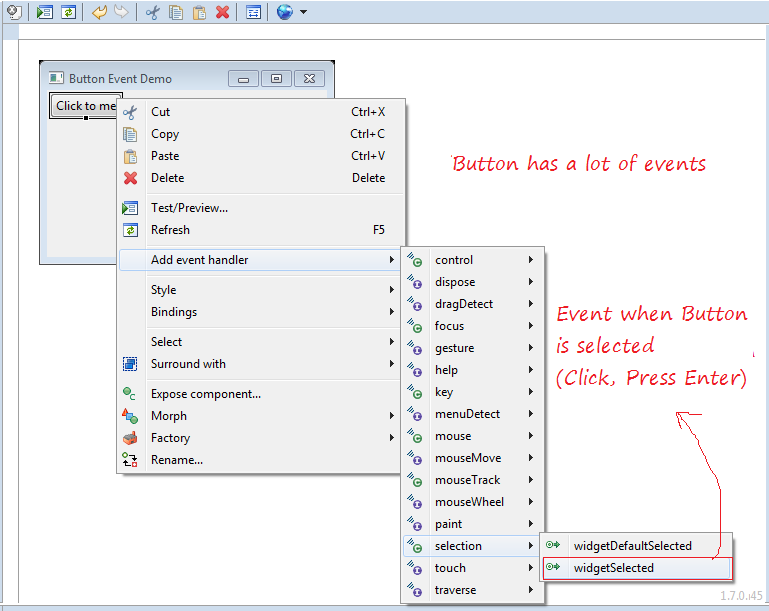769x611 pixels.
Task: Click the listener icon next to traverse
Action: point(415,590)
